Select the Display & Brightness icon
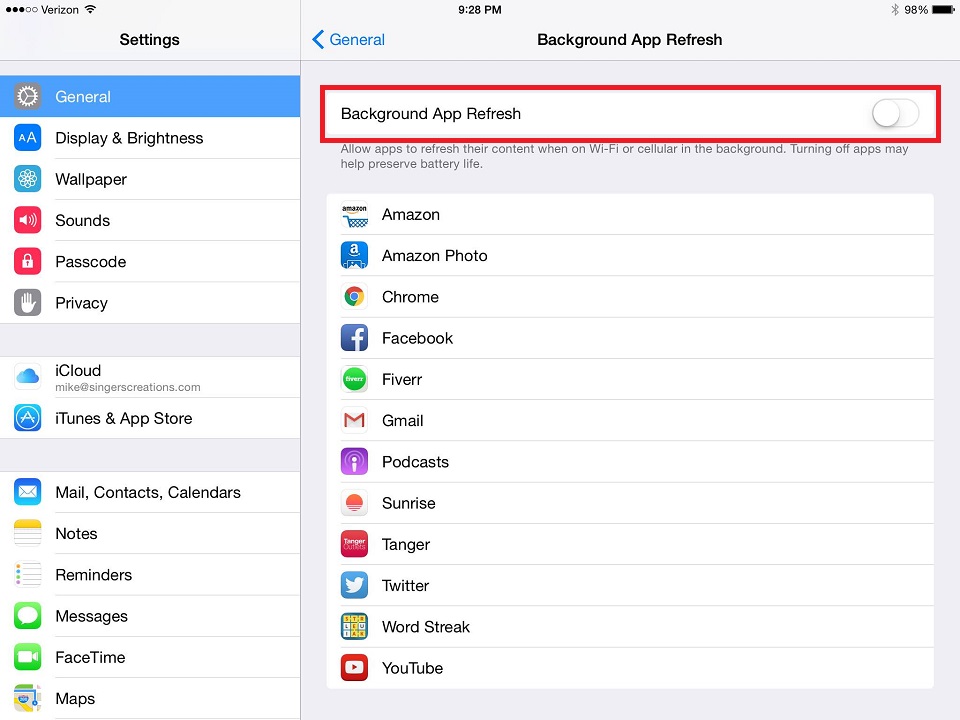 [28, 138]
